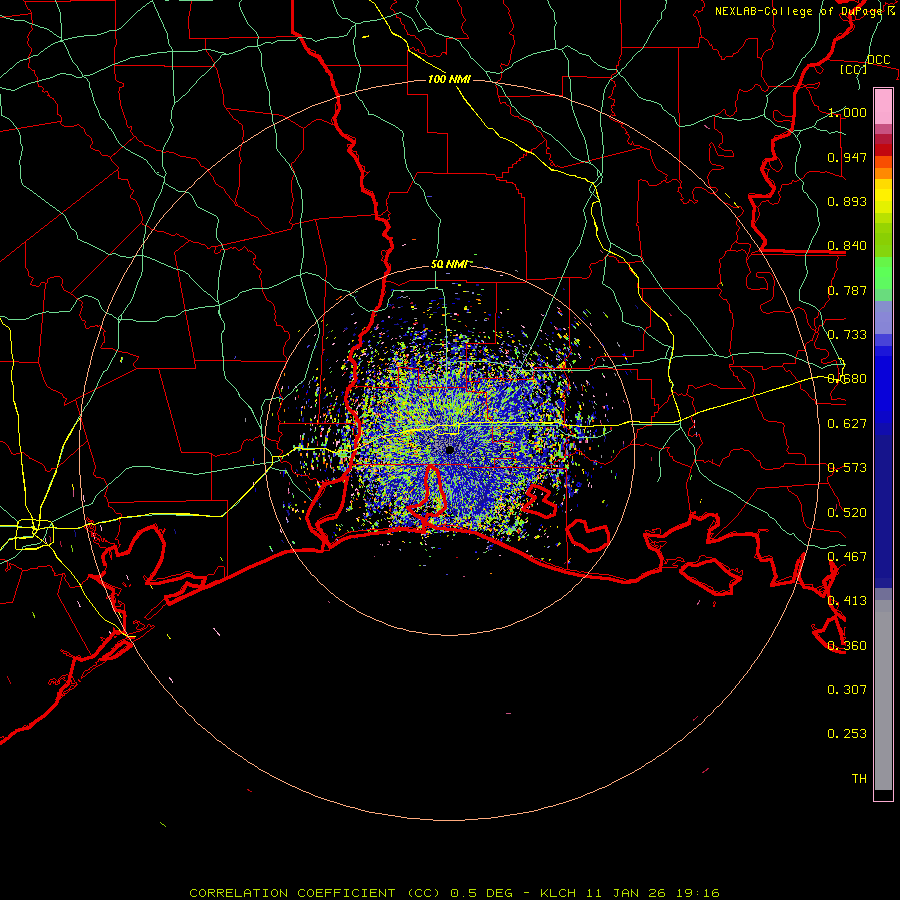This screenshot has width=900, height=900.
Task: Click the 0.253 scale label
Action: tap(847, 734)
